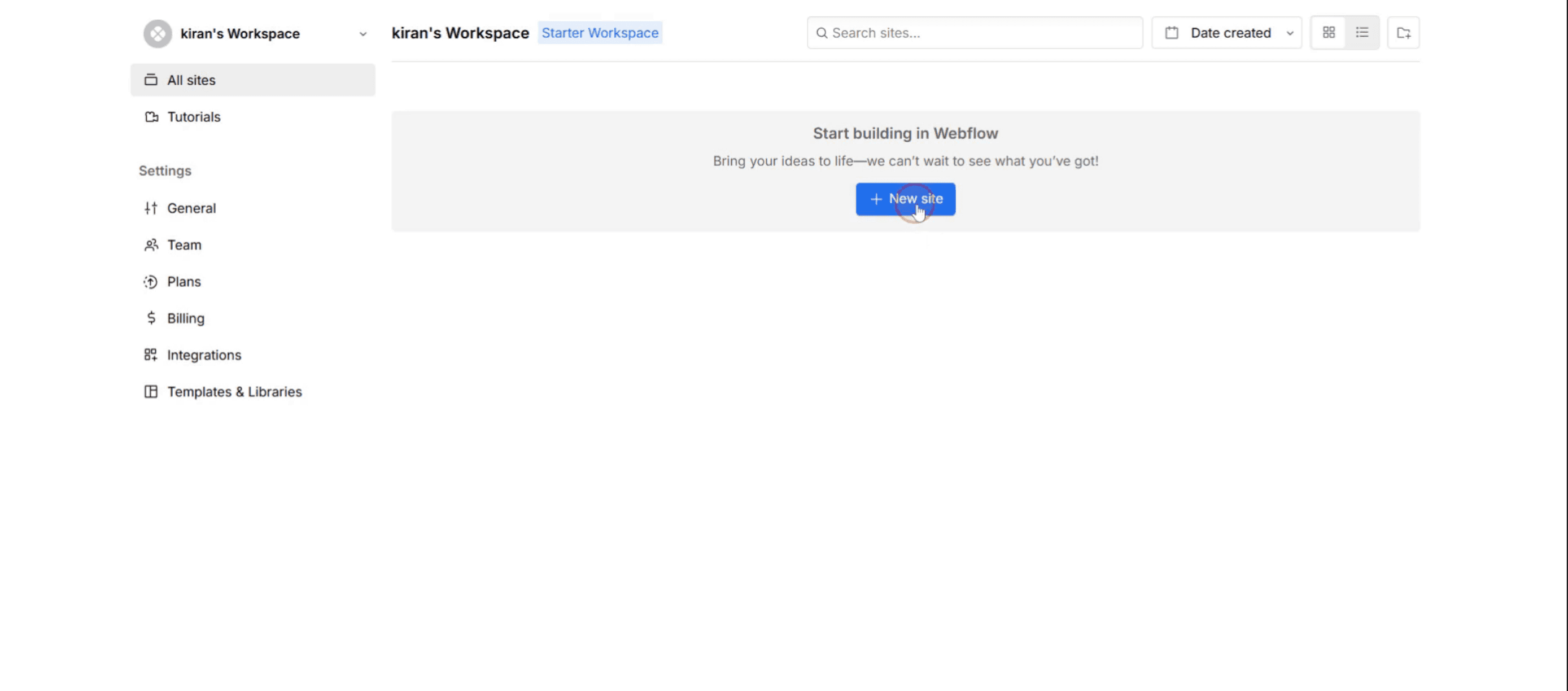Click the All sites folder icon
Viewport: 1568px width, 691px height.
click(151, 80)
